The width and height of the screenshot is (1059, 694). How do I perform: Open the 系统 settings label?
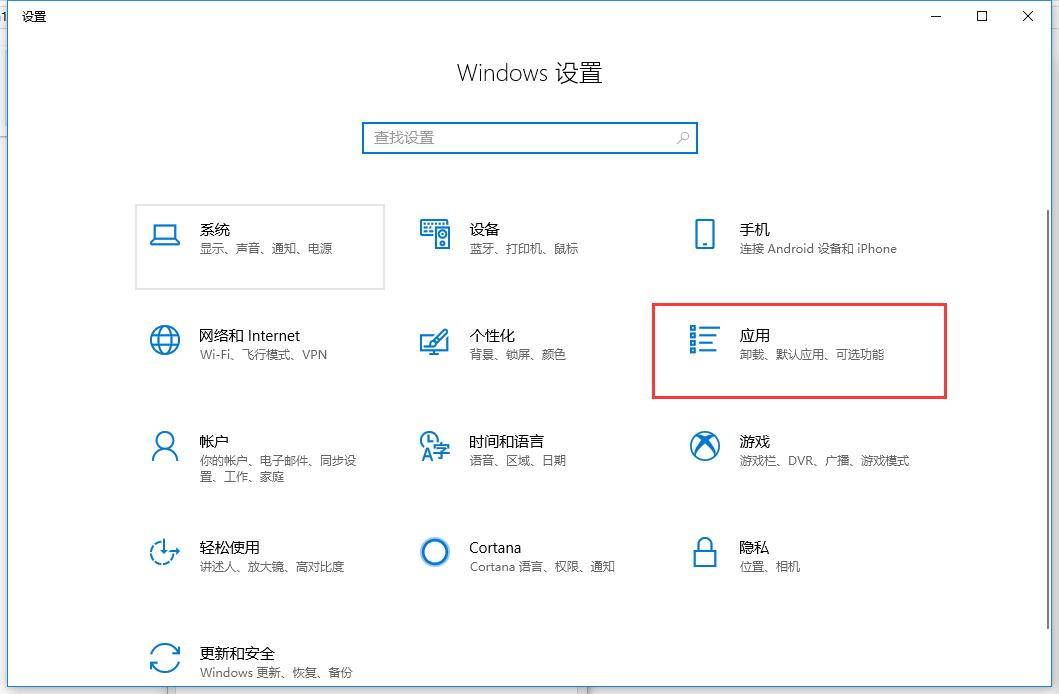pos(214,230)
